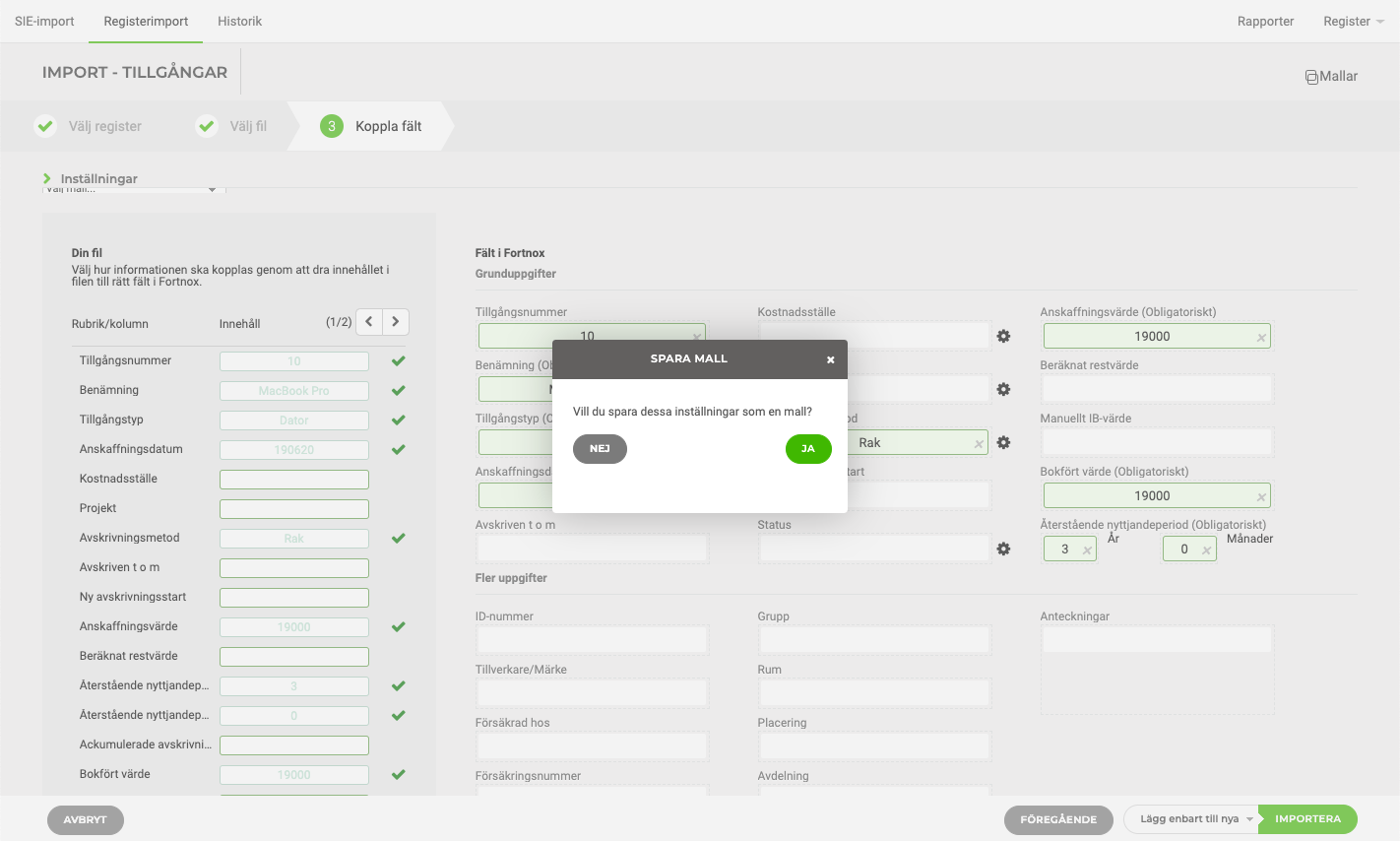Click the Tillgångsnummer checkmark in file list
1400x841 pixels.
click(399, 361)
